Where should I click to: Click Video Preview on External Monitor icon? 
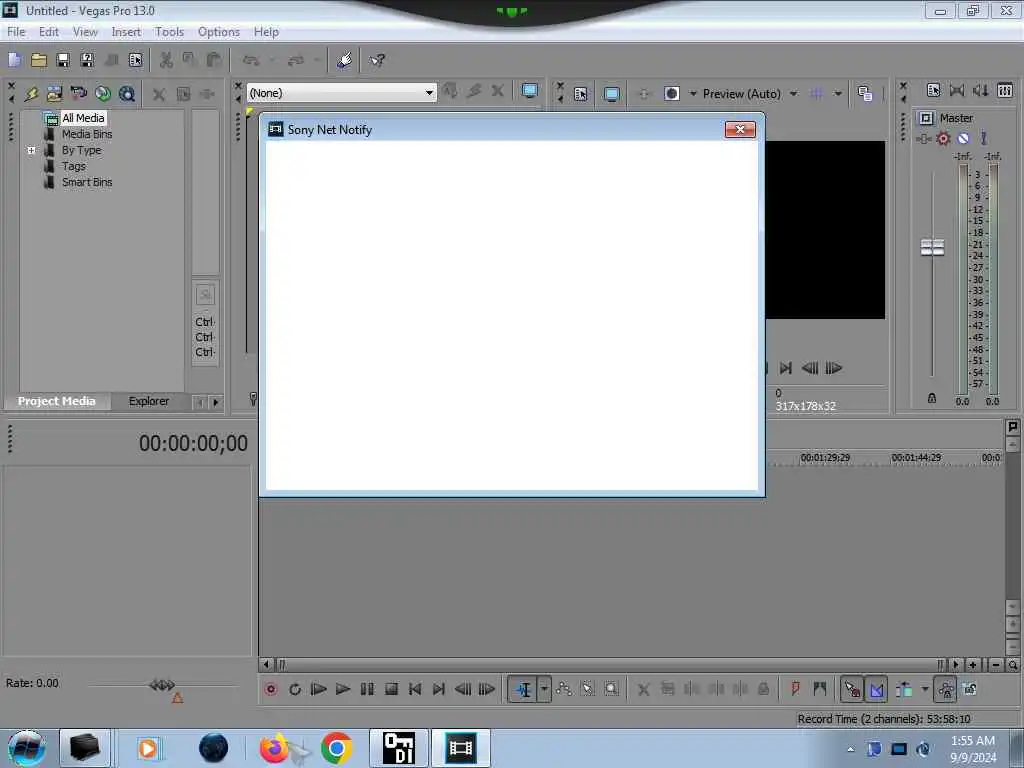point(611,94)
